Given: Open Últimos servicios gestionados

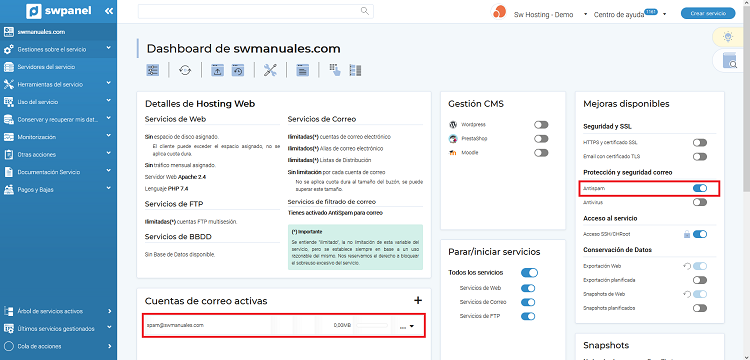Looking at the screenshot, I should (x=58, y=329).
